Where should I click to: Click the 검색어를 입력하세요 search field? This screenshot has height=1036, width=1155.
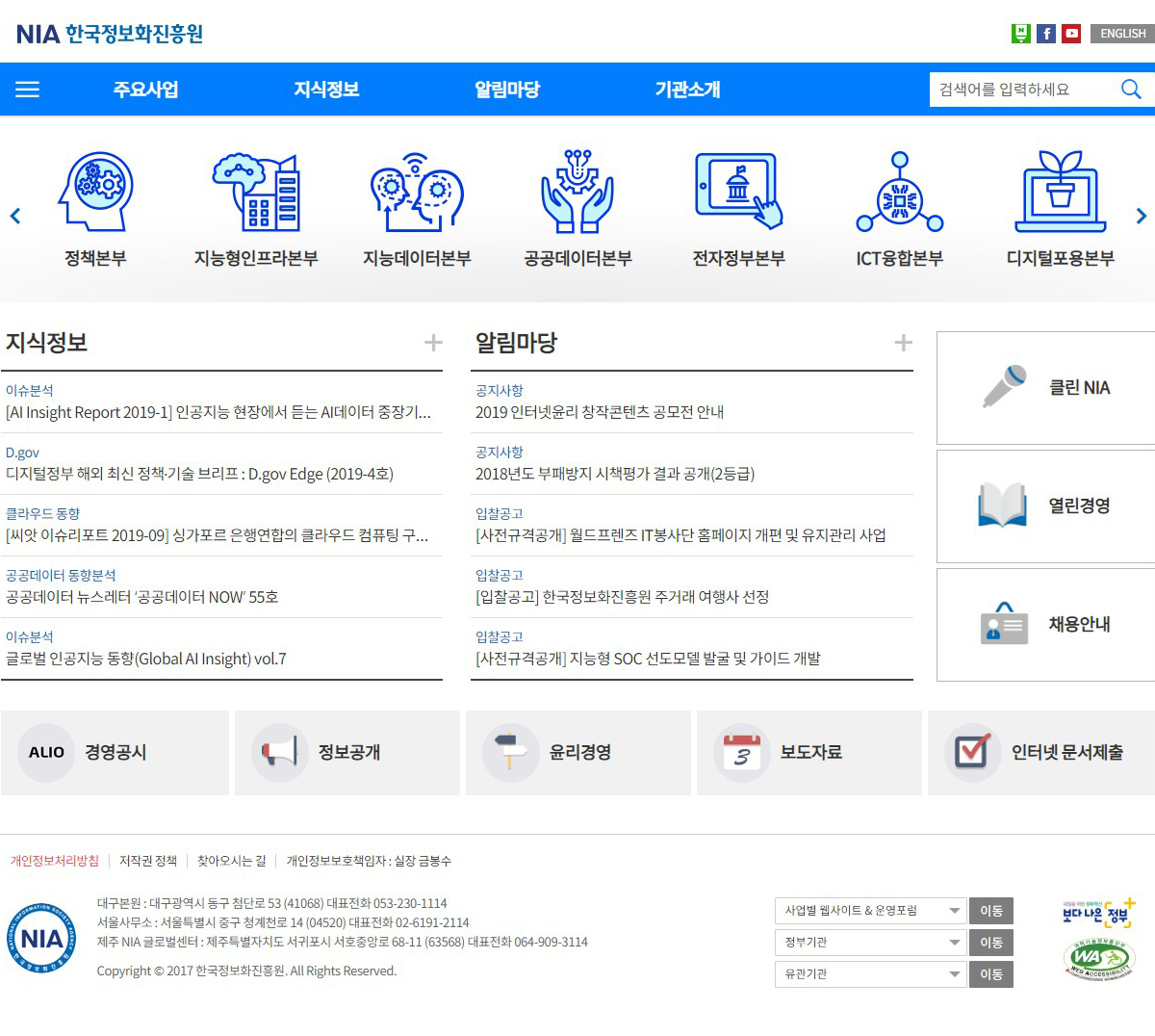pos(1020,90)
